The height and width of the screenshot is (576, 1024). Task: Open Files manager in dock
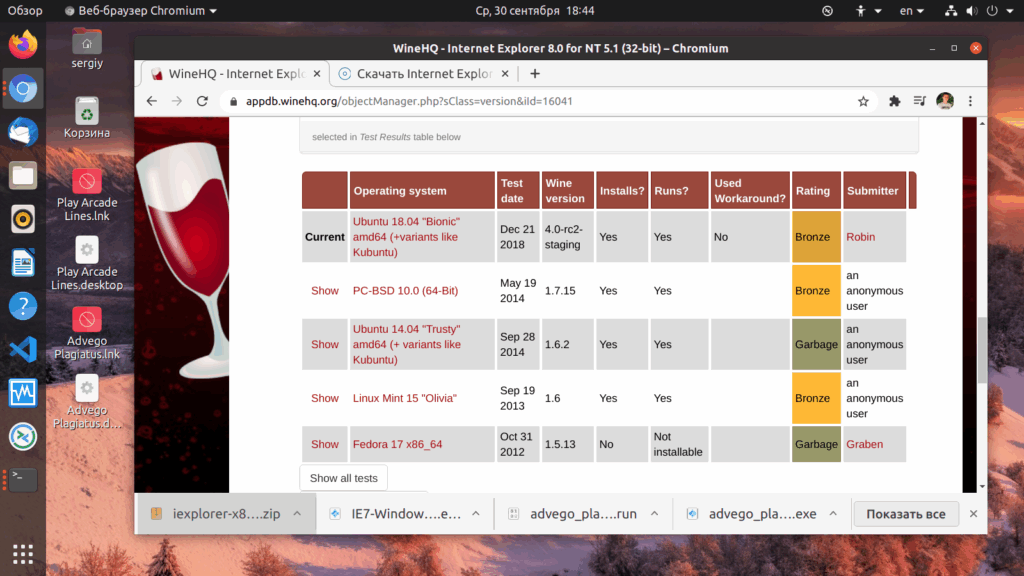23,176
